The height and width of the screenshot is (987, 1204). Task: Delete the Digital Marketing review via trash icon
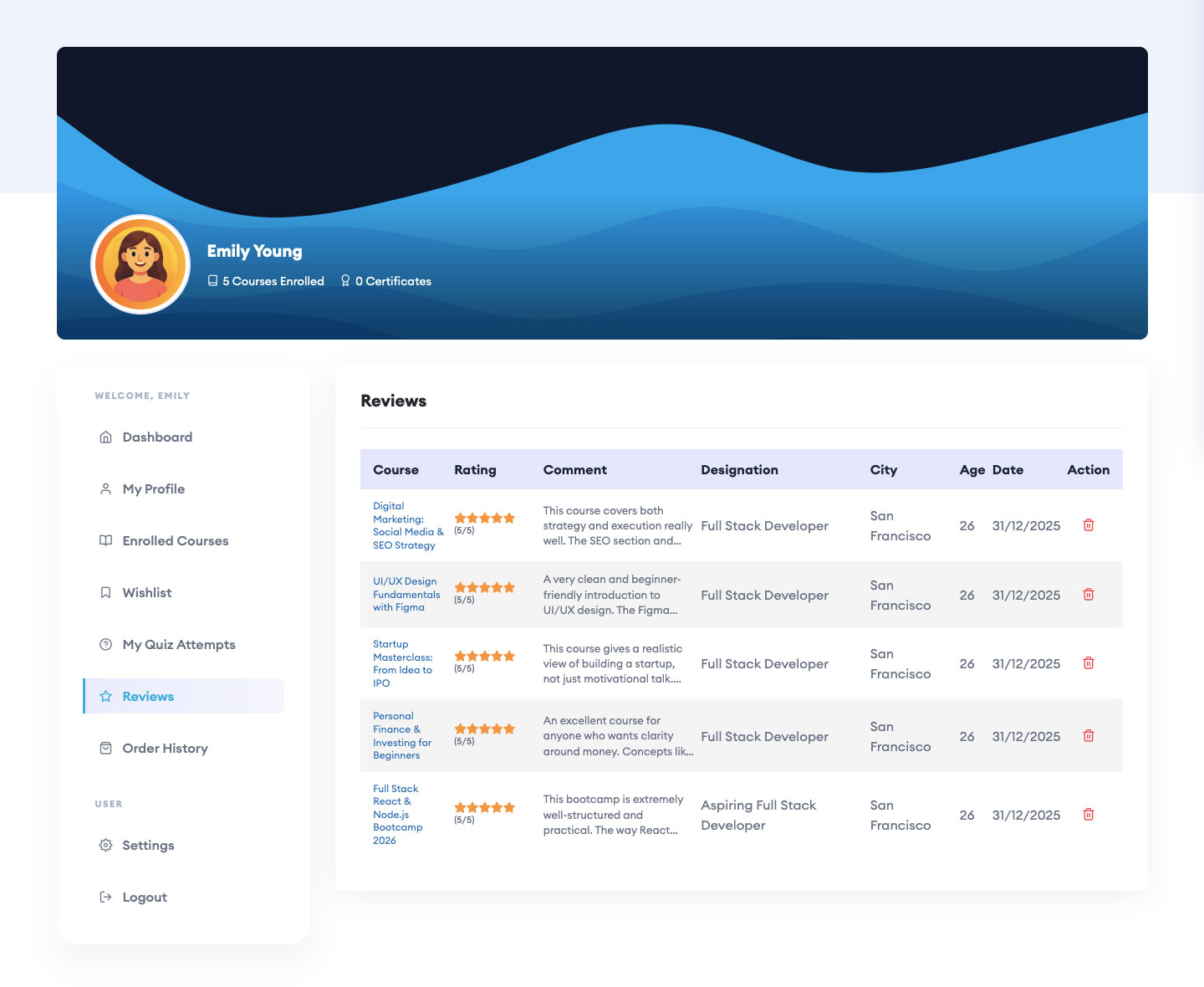(1089, 525)
